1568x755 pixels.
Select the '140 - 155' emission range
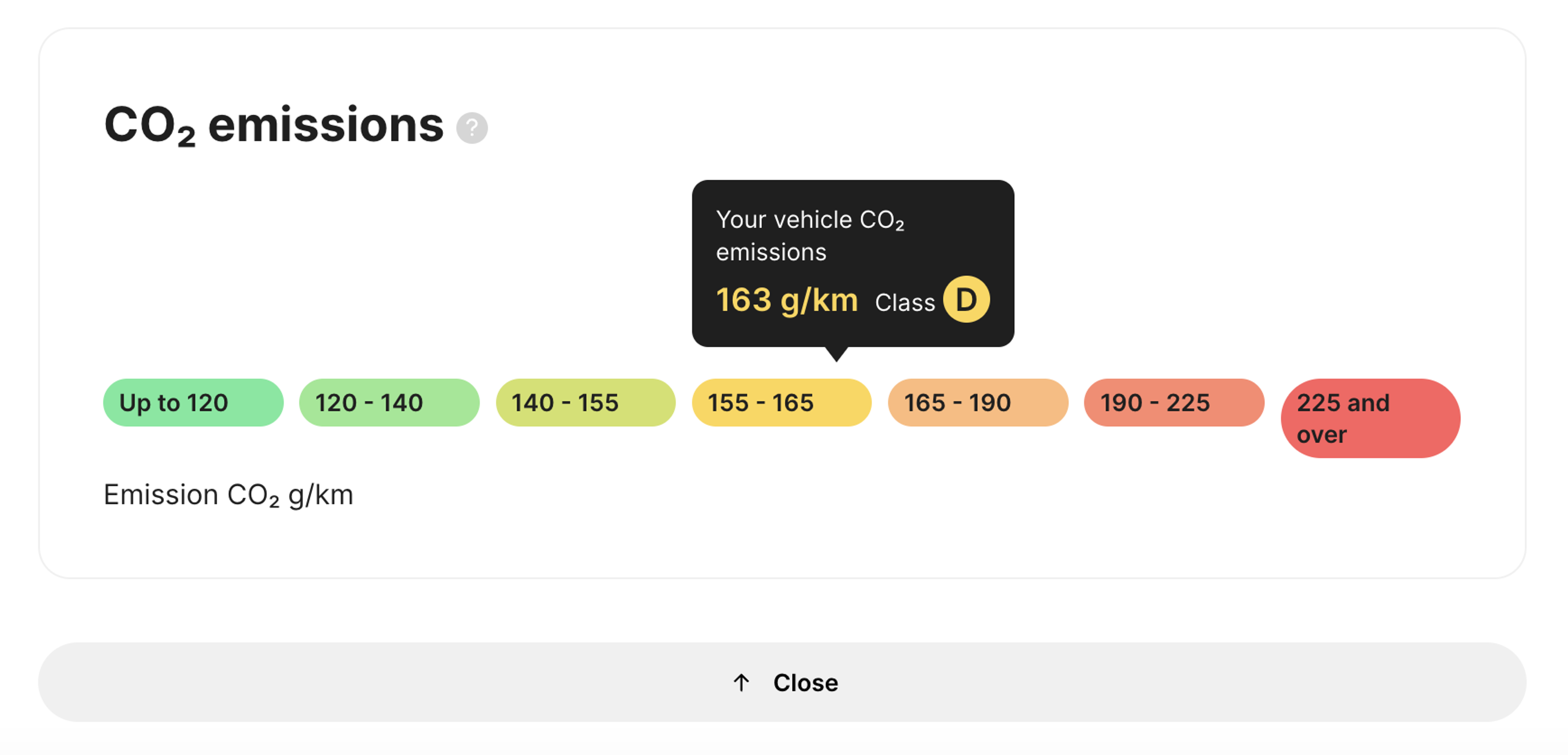tap(586, 403)
